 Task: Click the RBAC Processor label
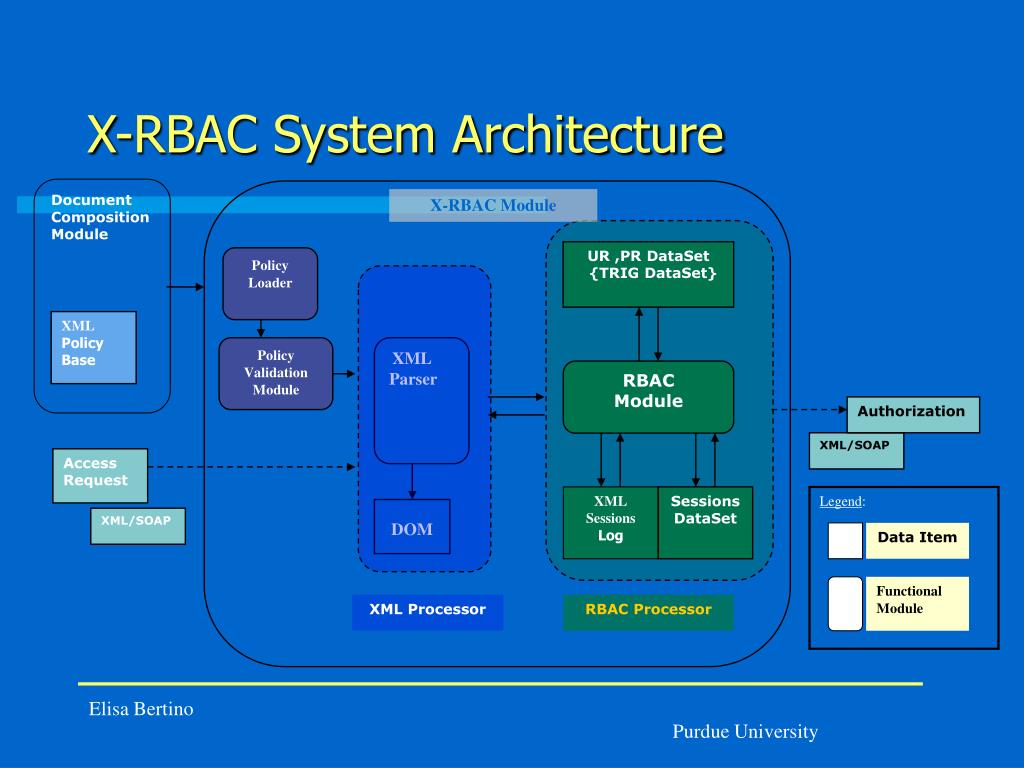[648, 612]
